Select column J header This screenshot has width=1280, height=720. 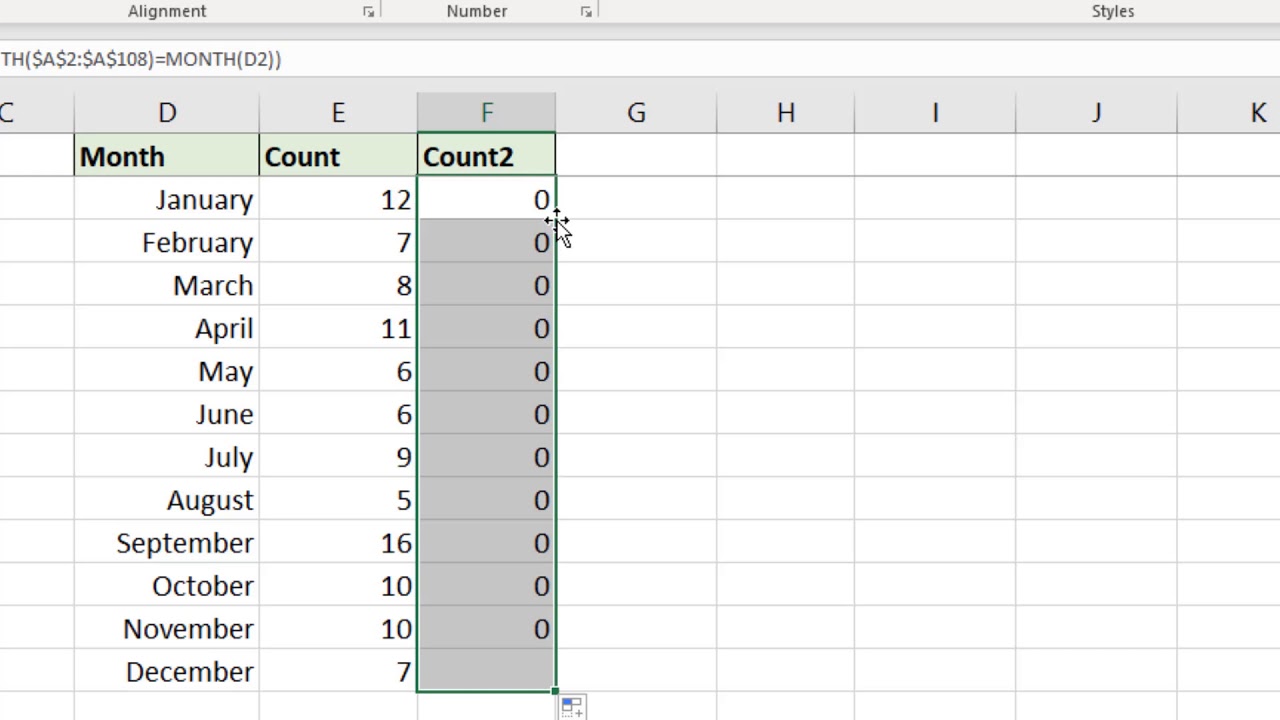1096,113
